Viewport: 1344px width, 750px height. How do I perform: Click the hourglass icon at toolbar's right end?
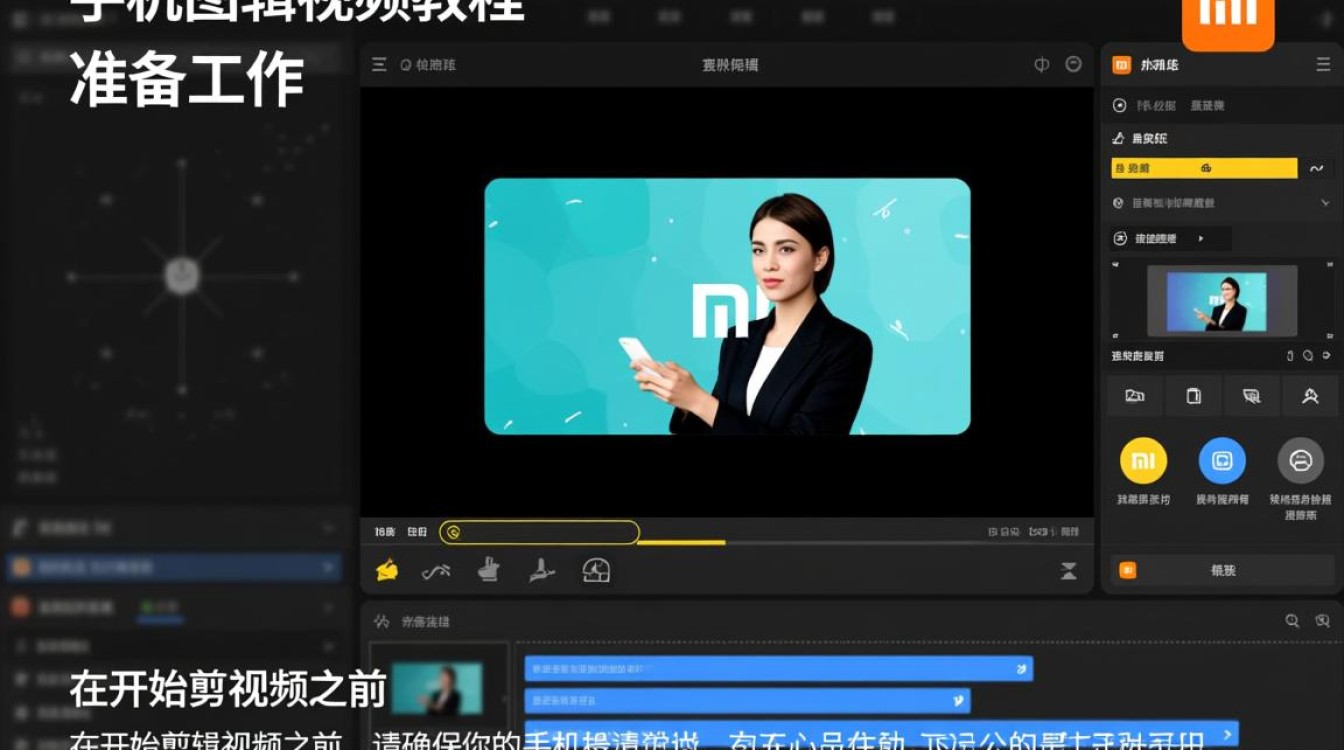(x=1069, y=571)
